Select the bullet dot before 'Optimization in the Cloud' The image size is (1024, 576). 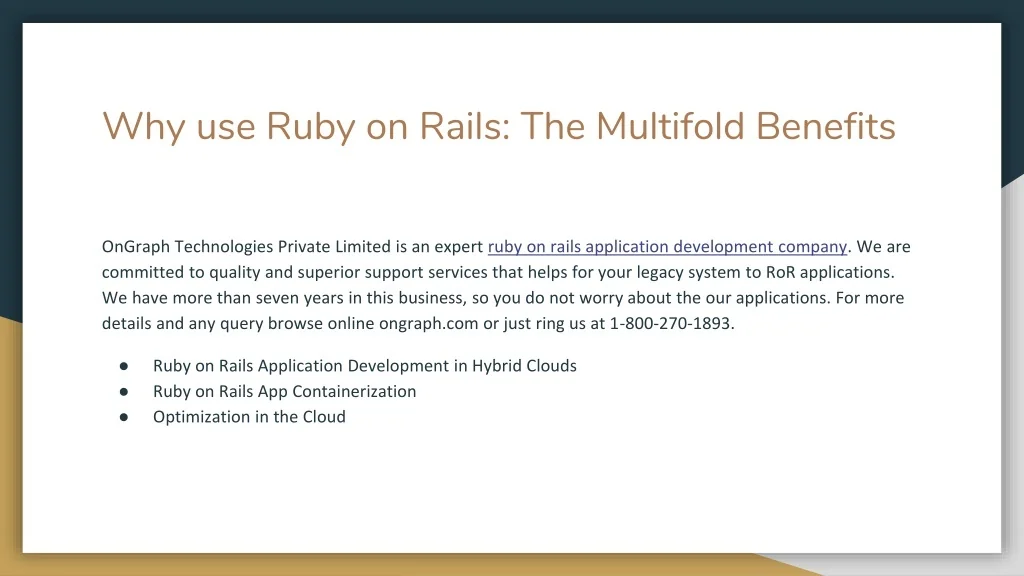point(123,418)
